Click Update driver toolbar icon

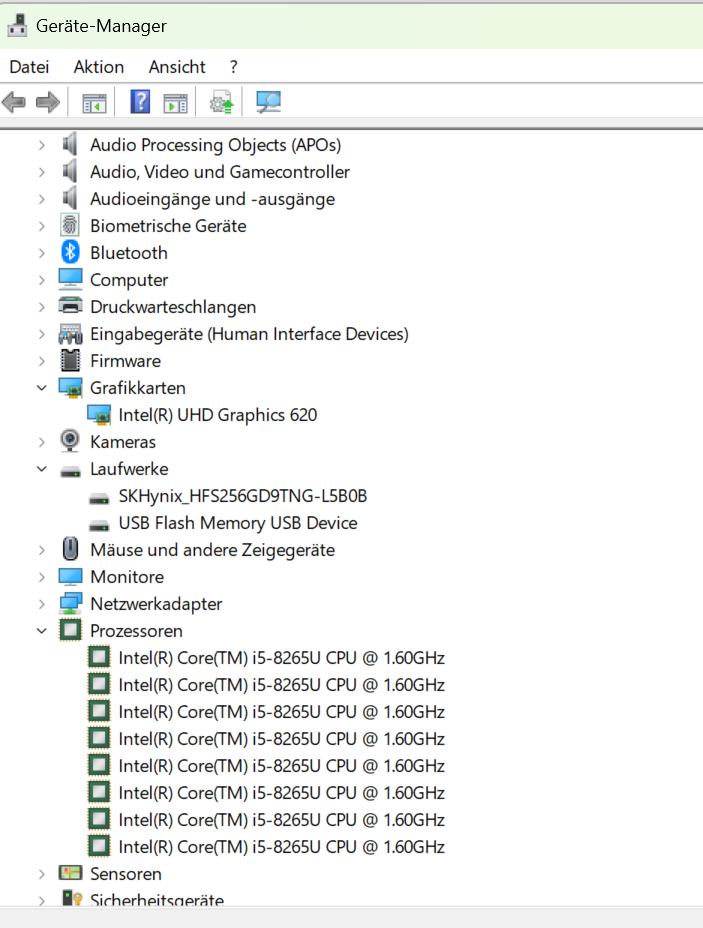221,102
